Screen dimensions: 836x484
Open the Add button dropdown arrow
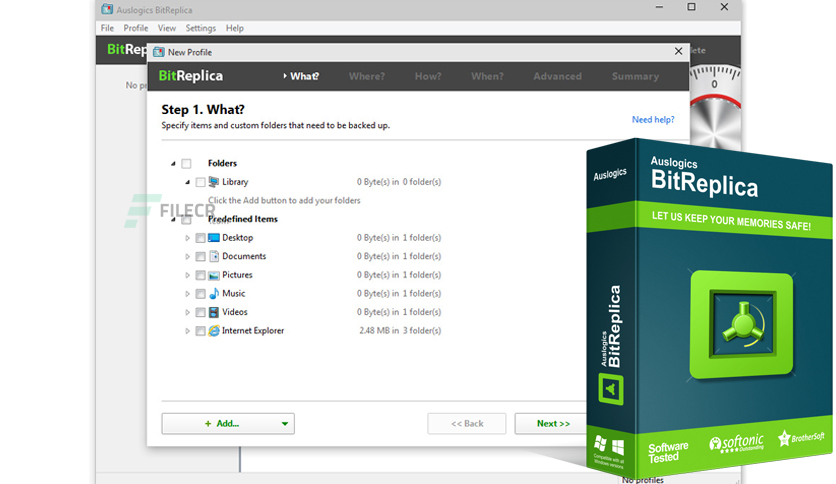tap(285, 424)
